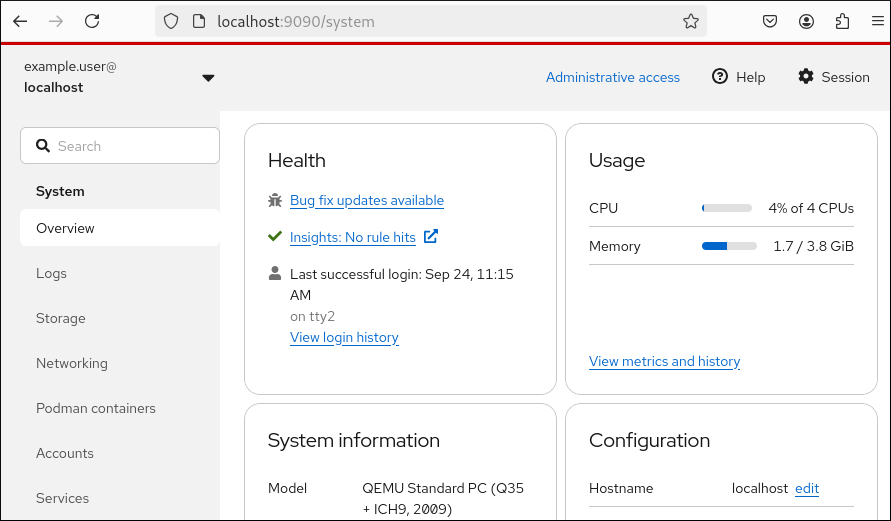Click the System section heading in sidebar

point(60,191)
